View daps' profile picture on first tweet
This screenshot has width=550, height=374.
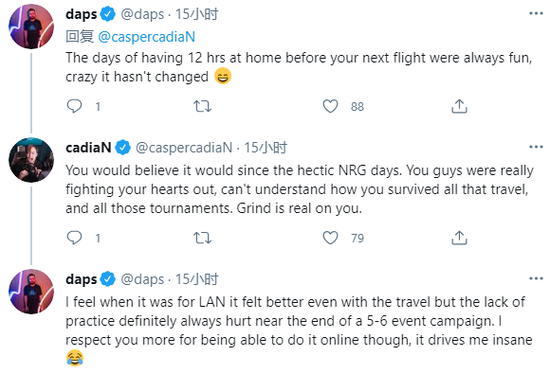pos(31,27)
